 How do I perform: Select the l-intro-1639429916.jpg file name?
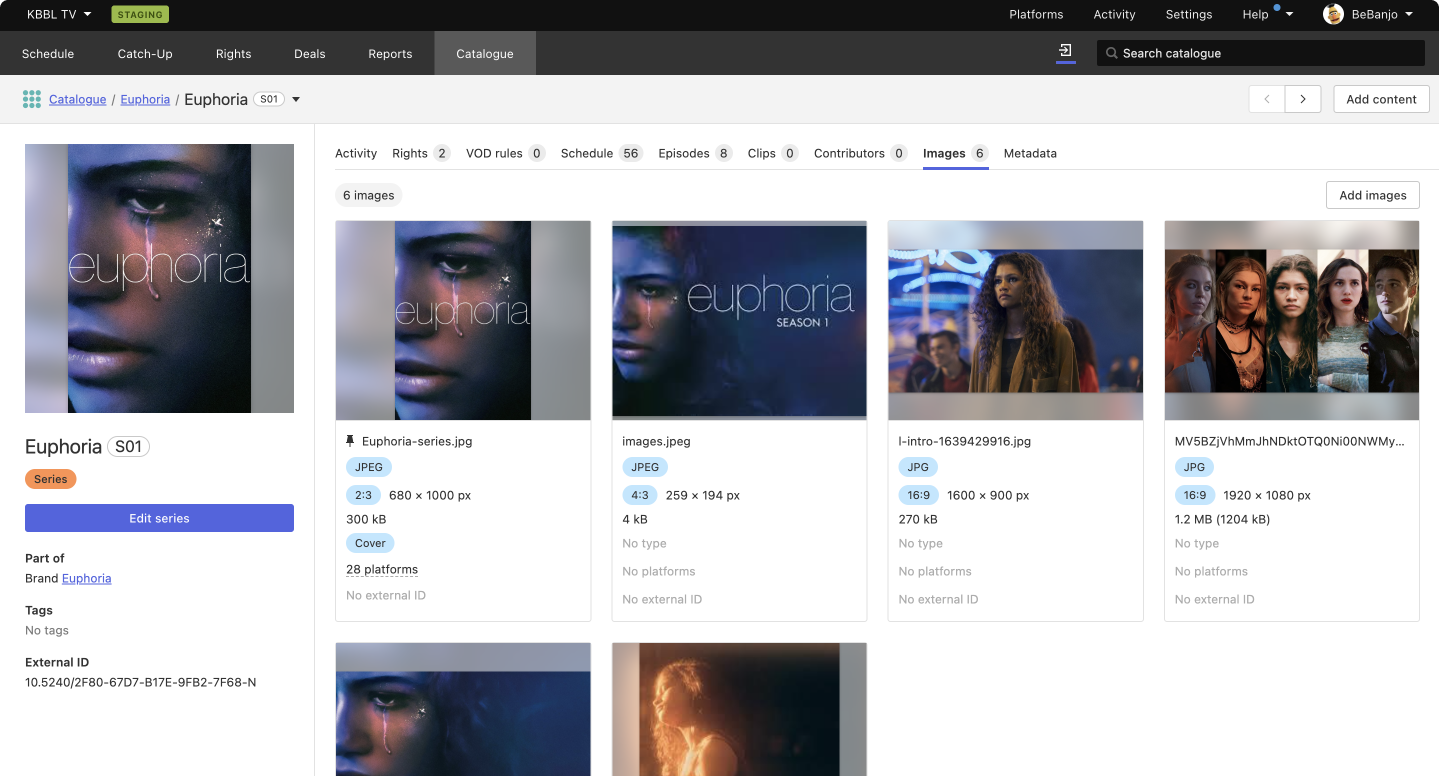(x=964, y=441)
